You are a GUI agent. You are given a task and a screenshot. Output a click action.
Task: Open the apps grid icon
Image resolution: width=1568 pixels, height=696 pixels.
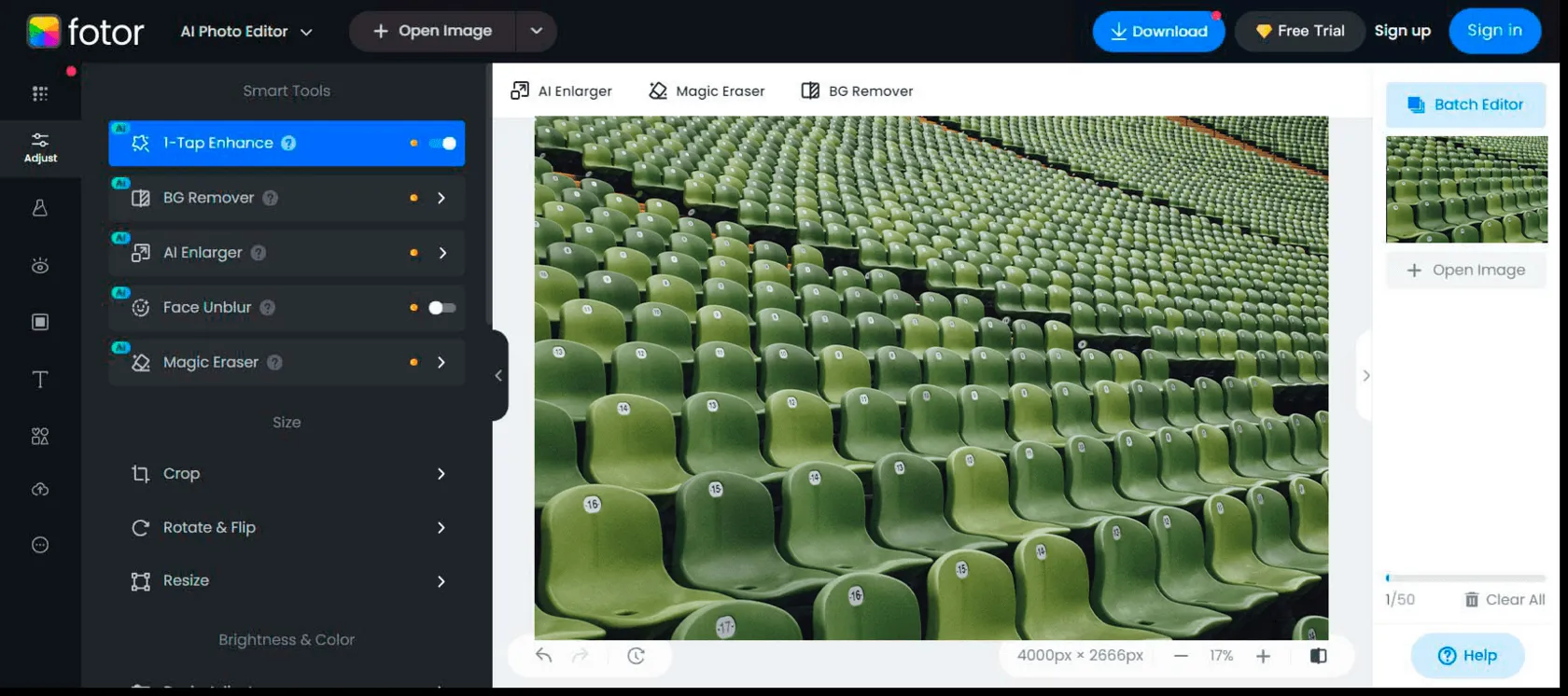[40, 93]
